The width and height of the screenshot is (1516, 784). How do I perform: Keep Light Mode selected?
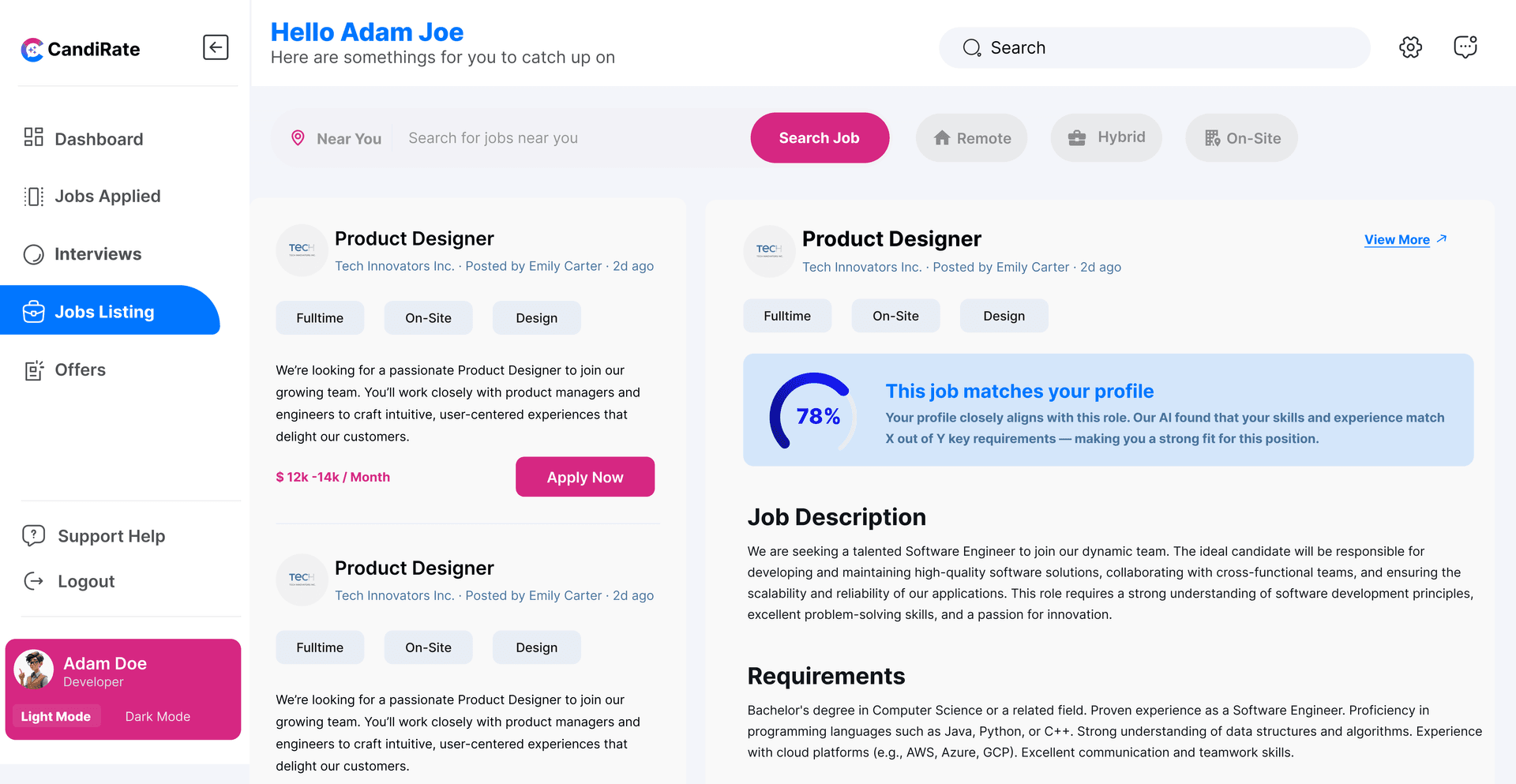pyautogui.click(x=56, y=716)
